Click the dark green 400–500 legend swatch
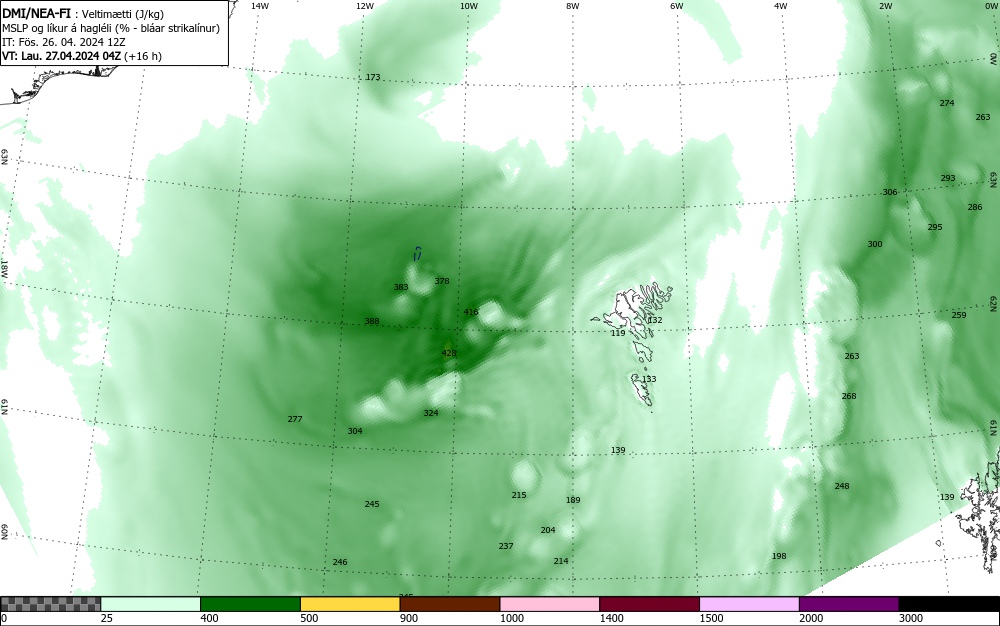This screenshot has height=626, width=1000. point(250,604)
